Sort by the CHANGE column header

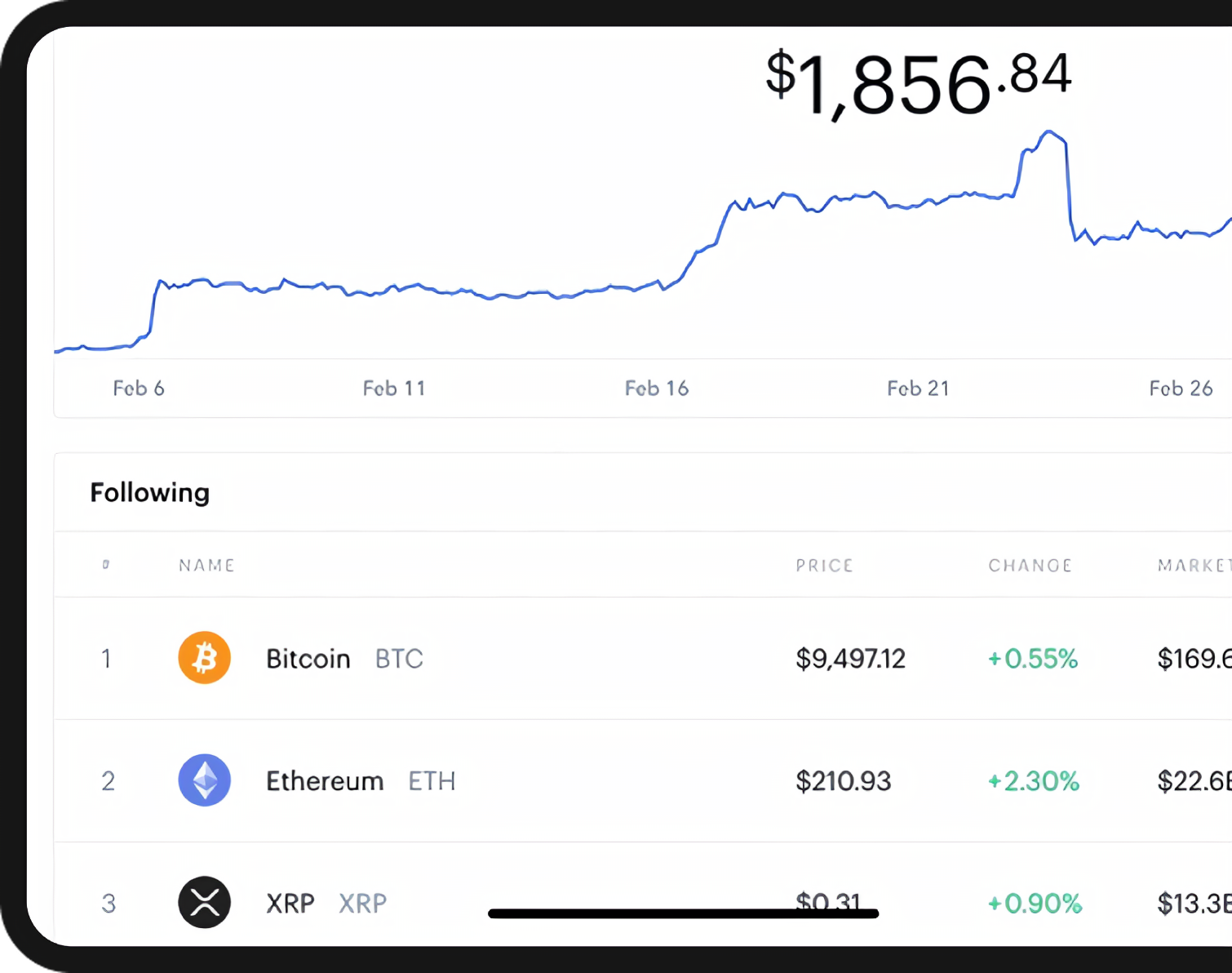coord(1030,565)
